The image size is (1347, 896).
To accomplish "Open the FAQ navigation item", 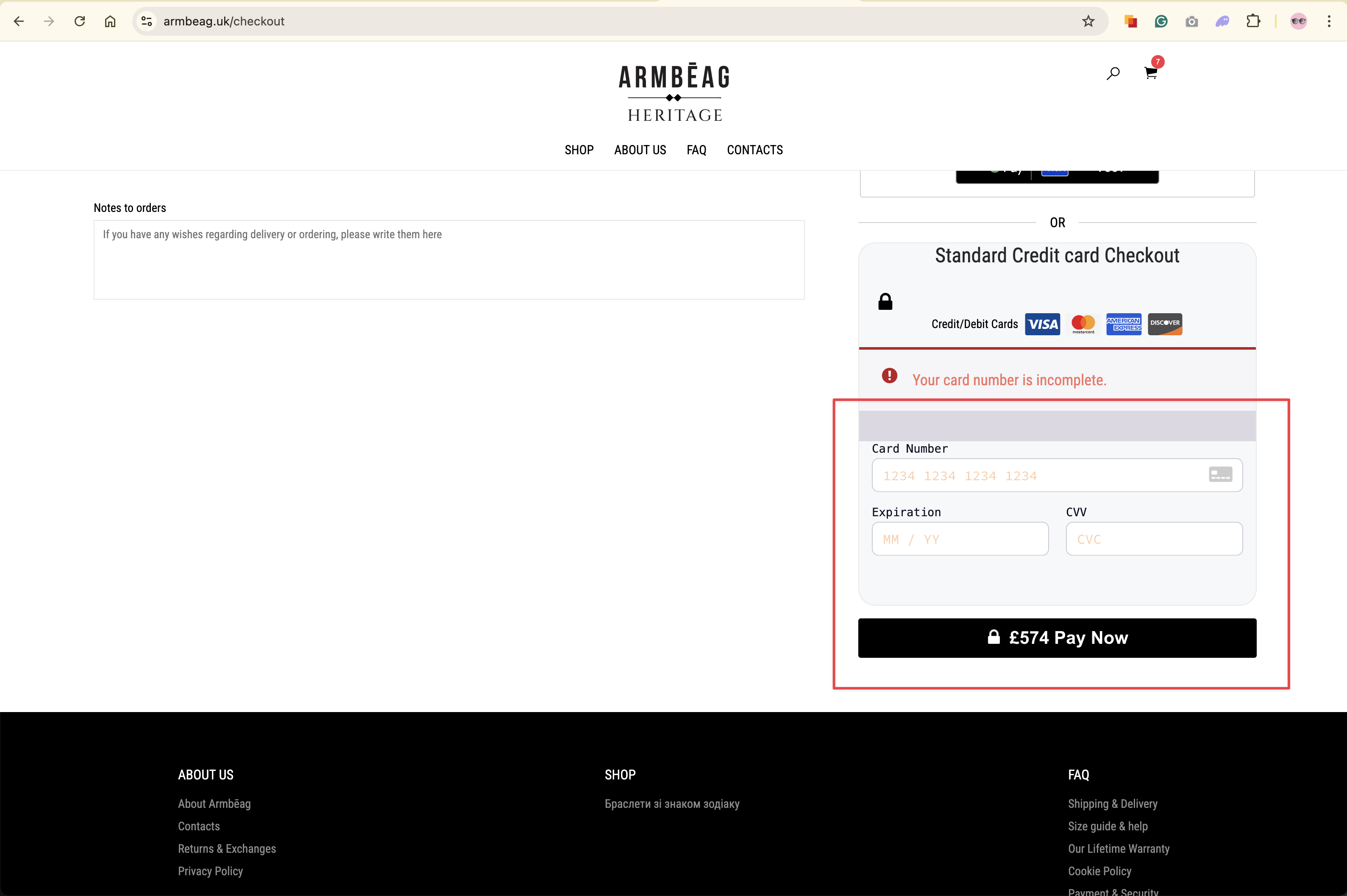I will tap(696, 150).
